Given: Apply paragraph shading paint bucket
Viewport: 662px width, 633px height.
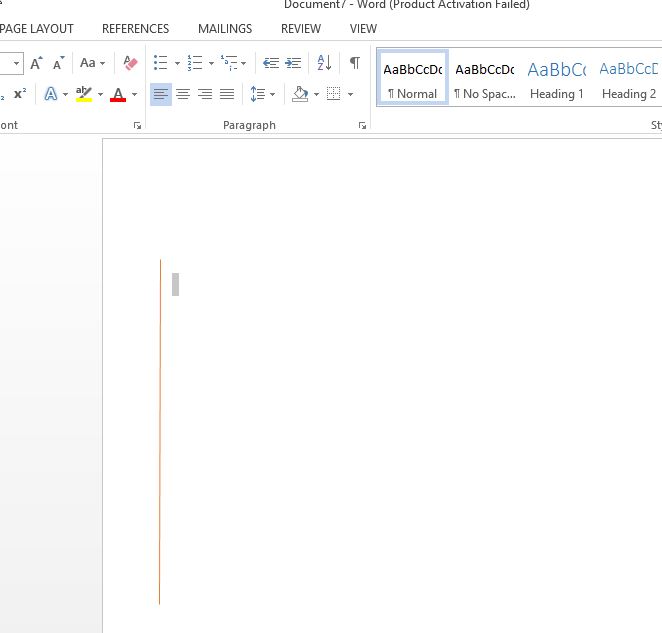Looking at the screenshot, I should point(300,94).
